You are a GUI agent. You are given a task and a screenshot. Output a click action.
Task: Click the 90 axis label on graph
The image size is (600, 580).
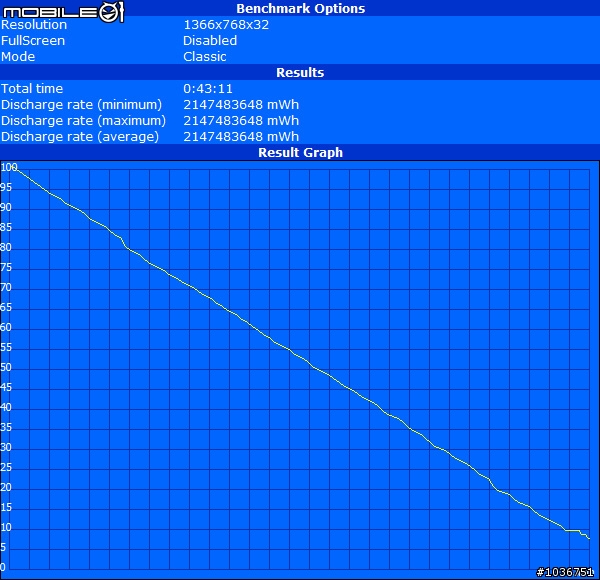[6, 207]
